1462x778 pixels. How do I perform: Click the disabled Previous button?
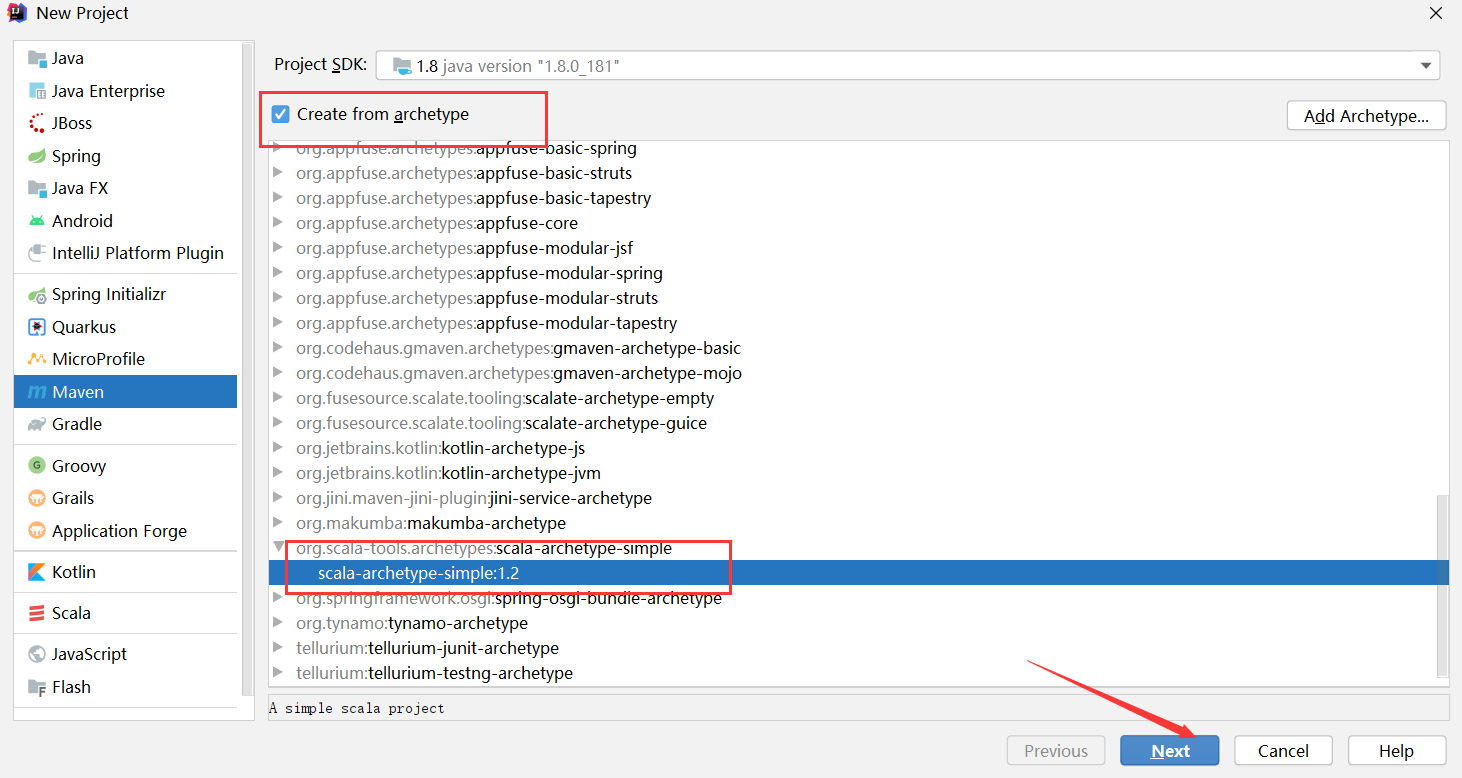pos(1056,751)
